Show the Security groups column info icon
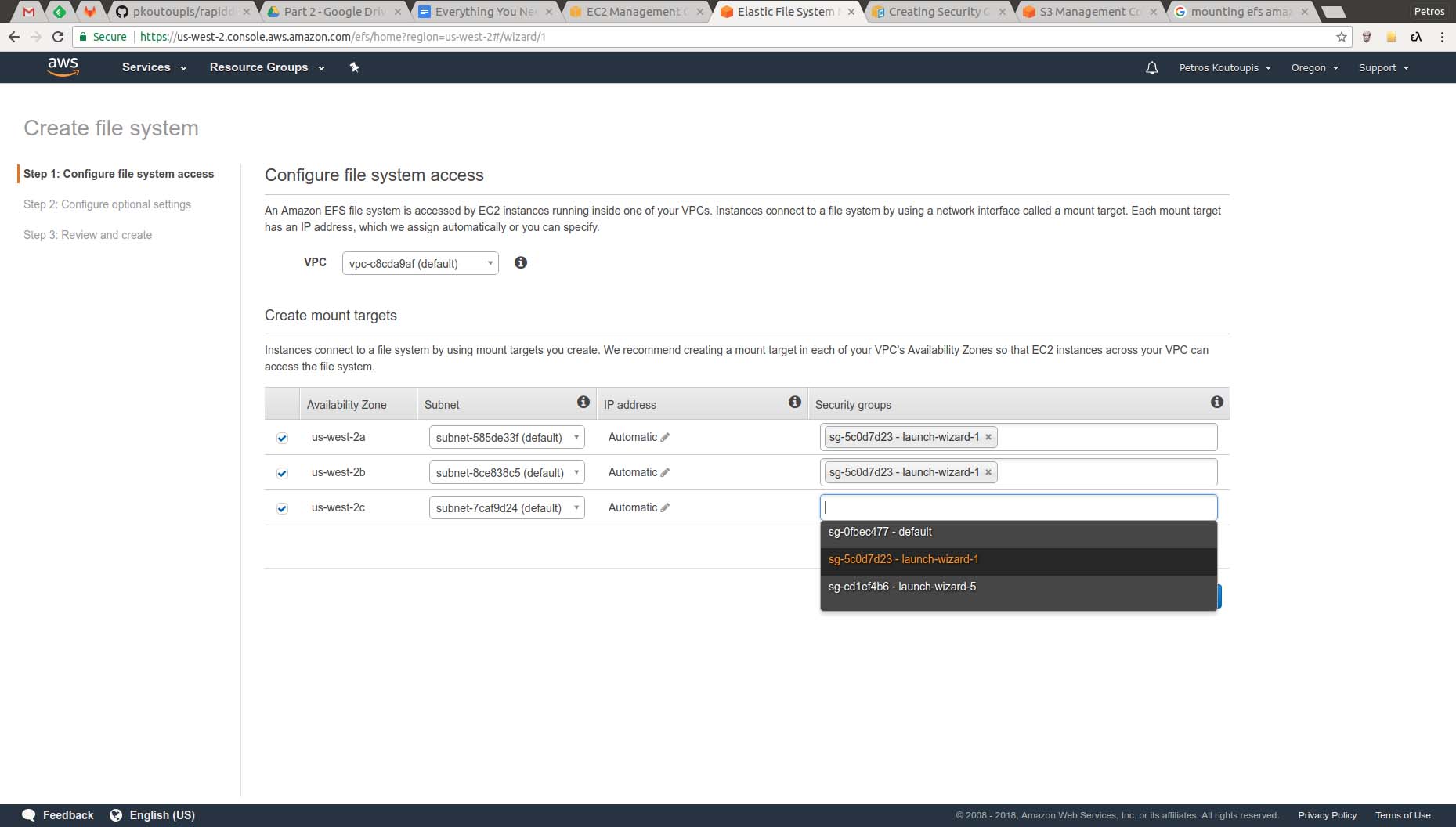Image resolution: width=1456 pixels, height=827 pixels. click(1216, 403)
